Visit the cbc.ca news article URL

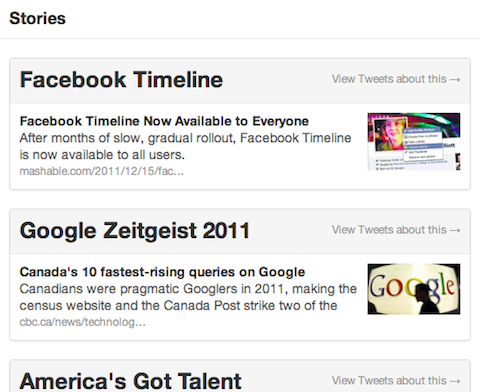tap(83, 322)
